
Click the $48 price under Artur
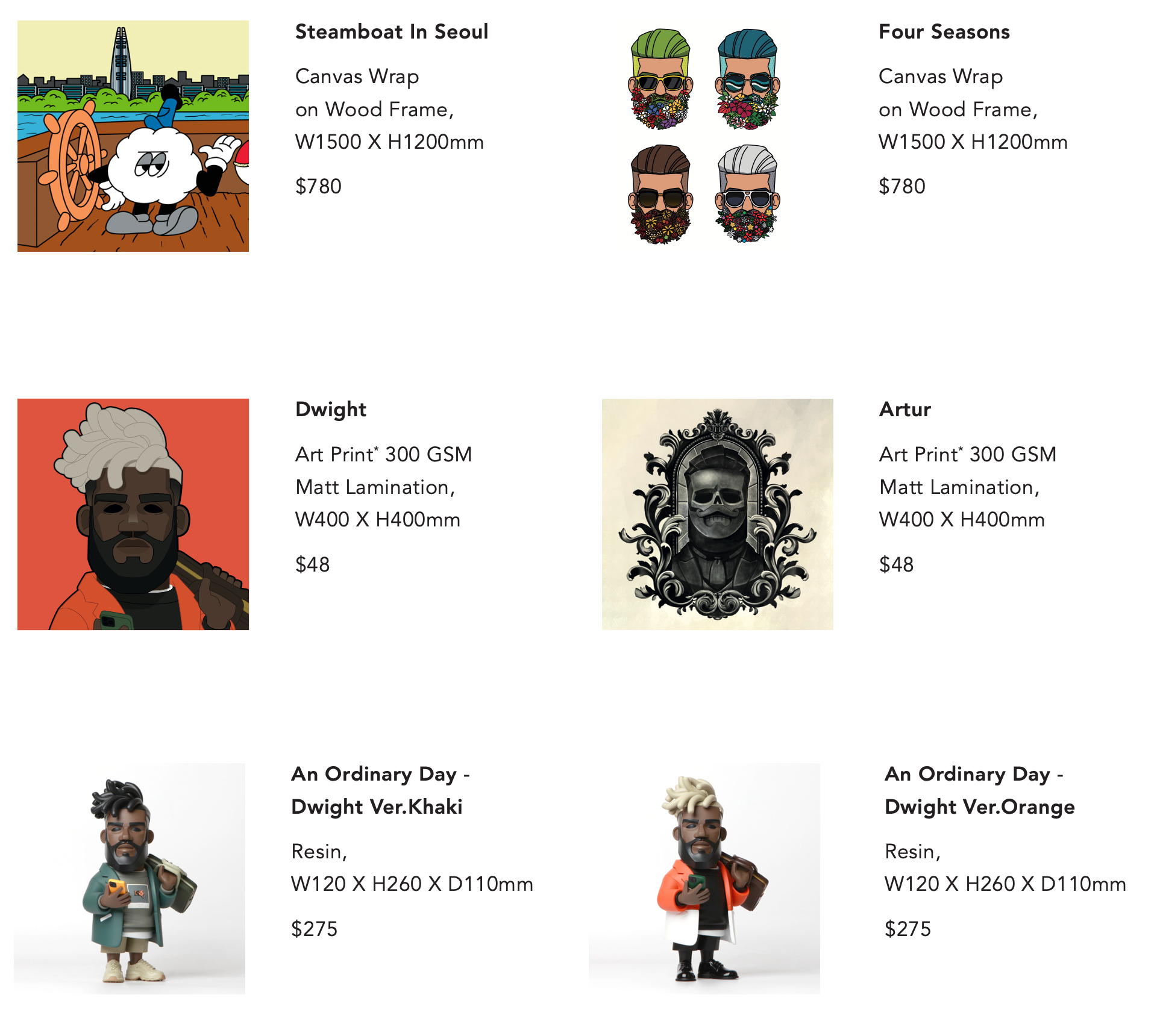896,565
